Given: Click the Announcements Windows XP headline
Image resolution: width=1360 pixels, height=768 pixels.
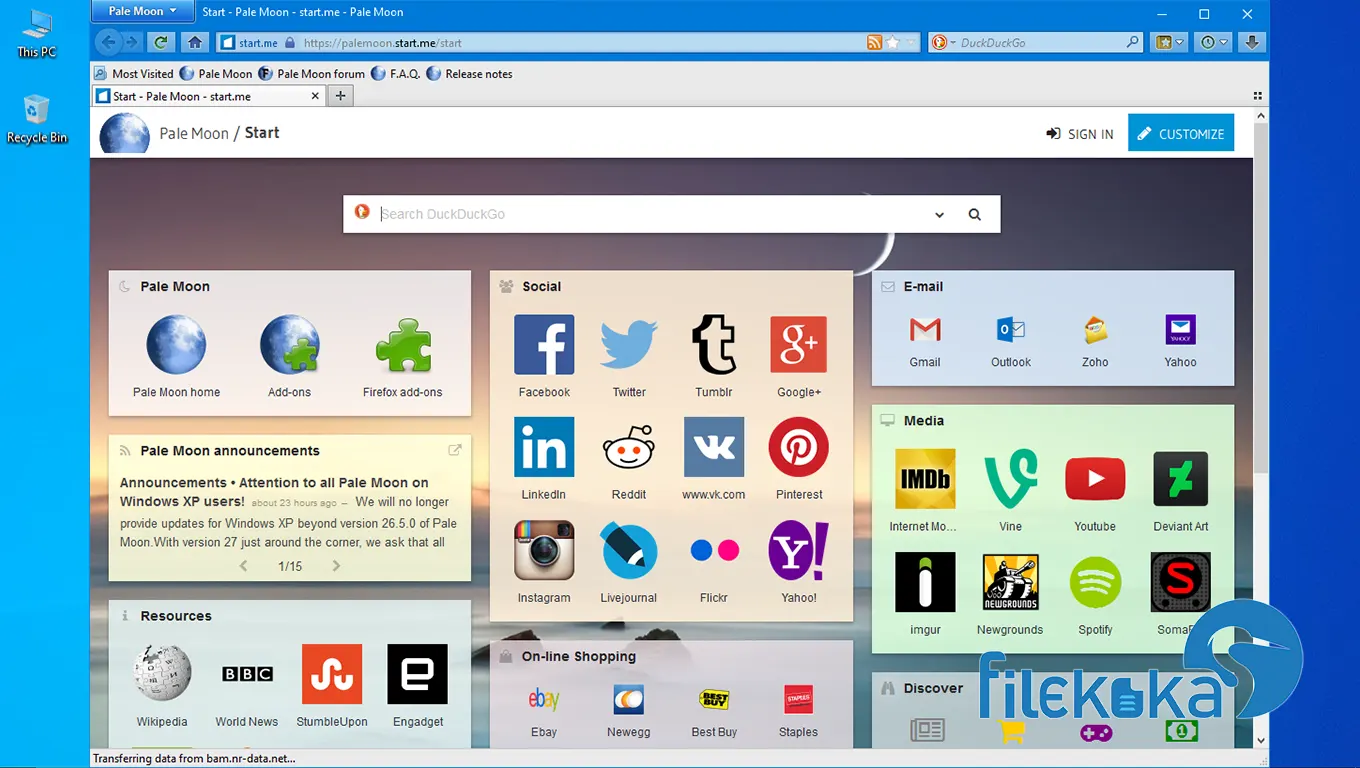Looking at the screenshot, I should (274, 491).
